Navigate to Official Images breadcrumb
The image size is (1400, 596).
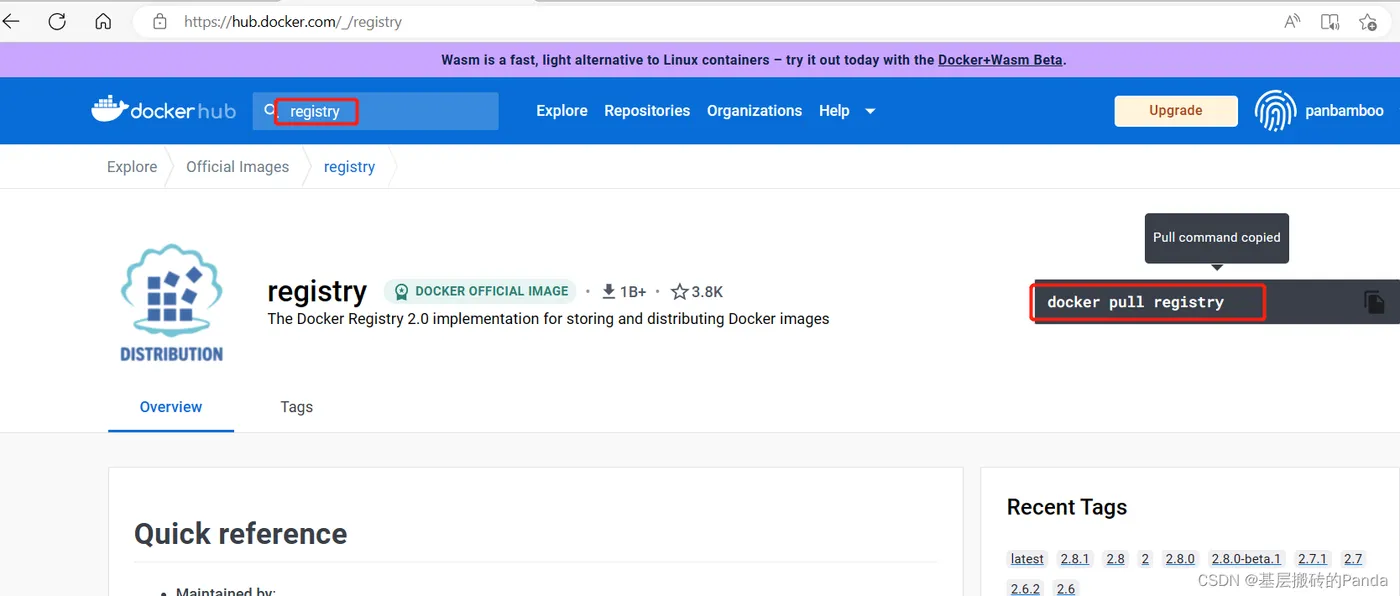click(237, 166)
